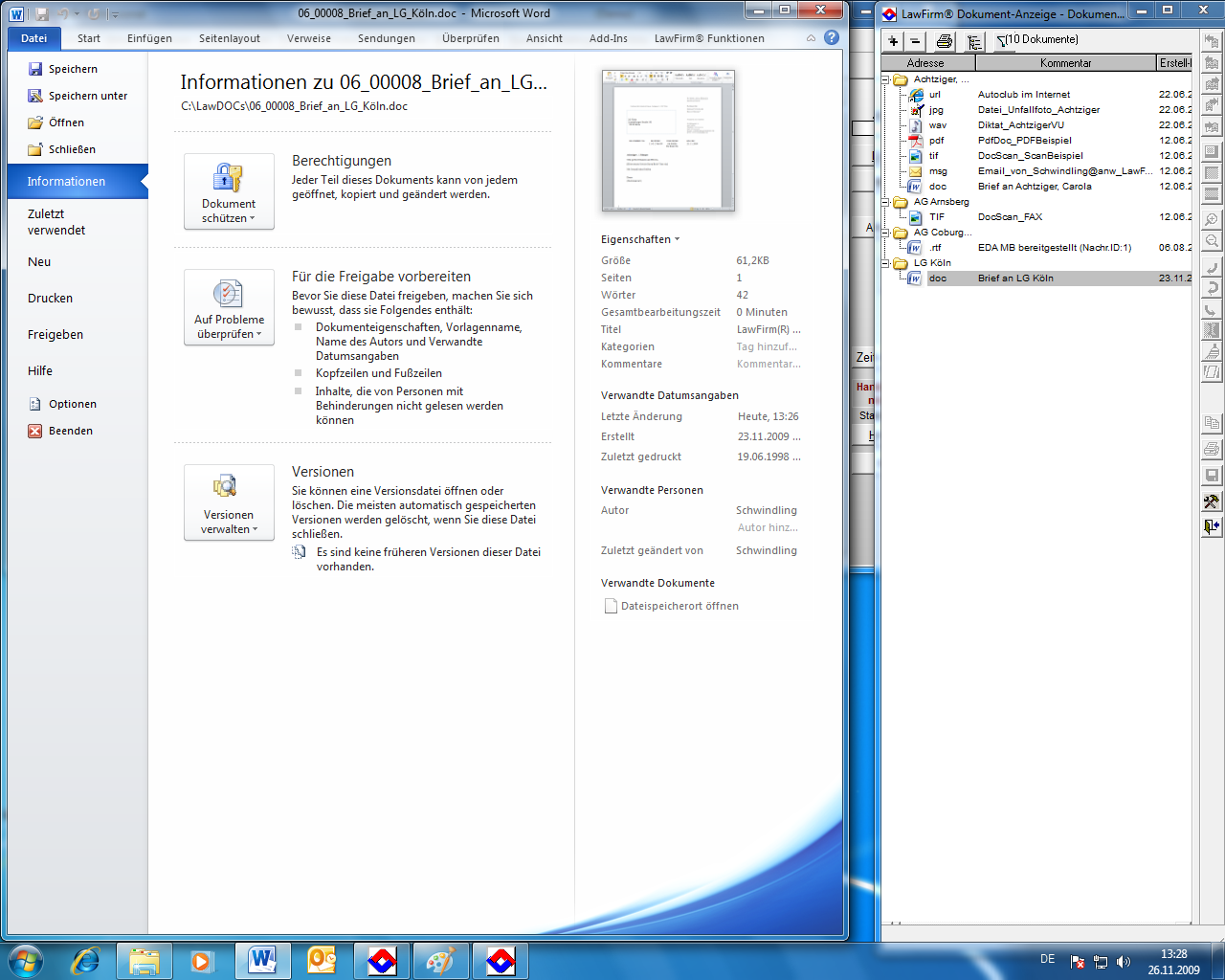Open the Auf Probleme überprüfen dropdown

click(229, 307)
